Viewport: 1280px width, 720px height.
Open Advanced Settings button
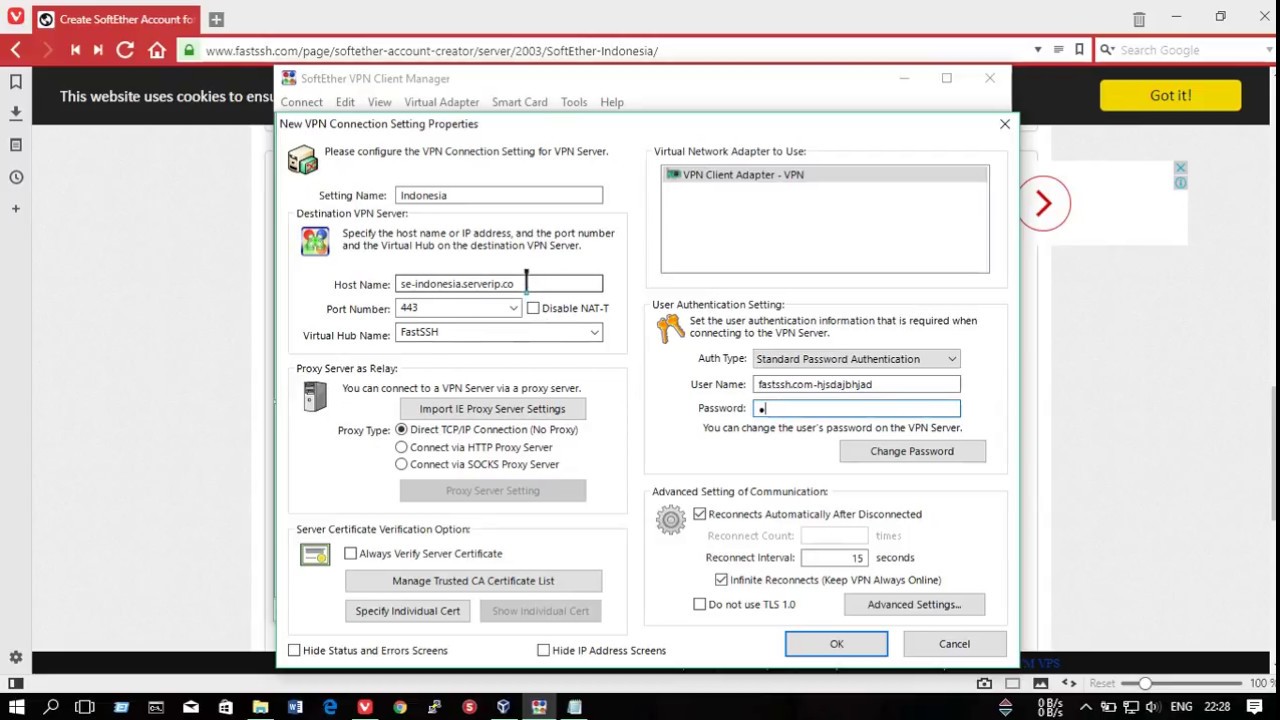tap(914, 604)
